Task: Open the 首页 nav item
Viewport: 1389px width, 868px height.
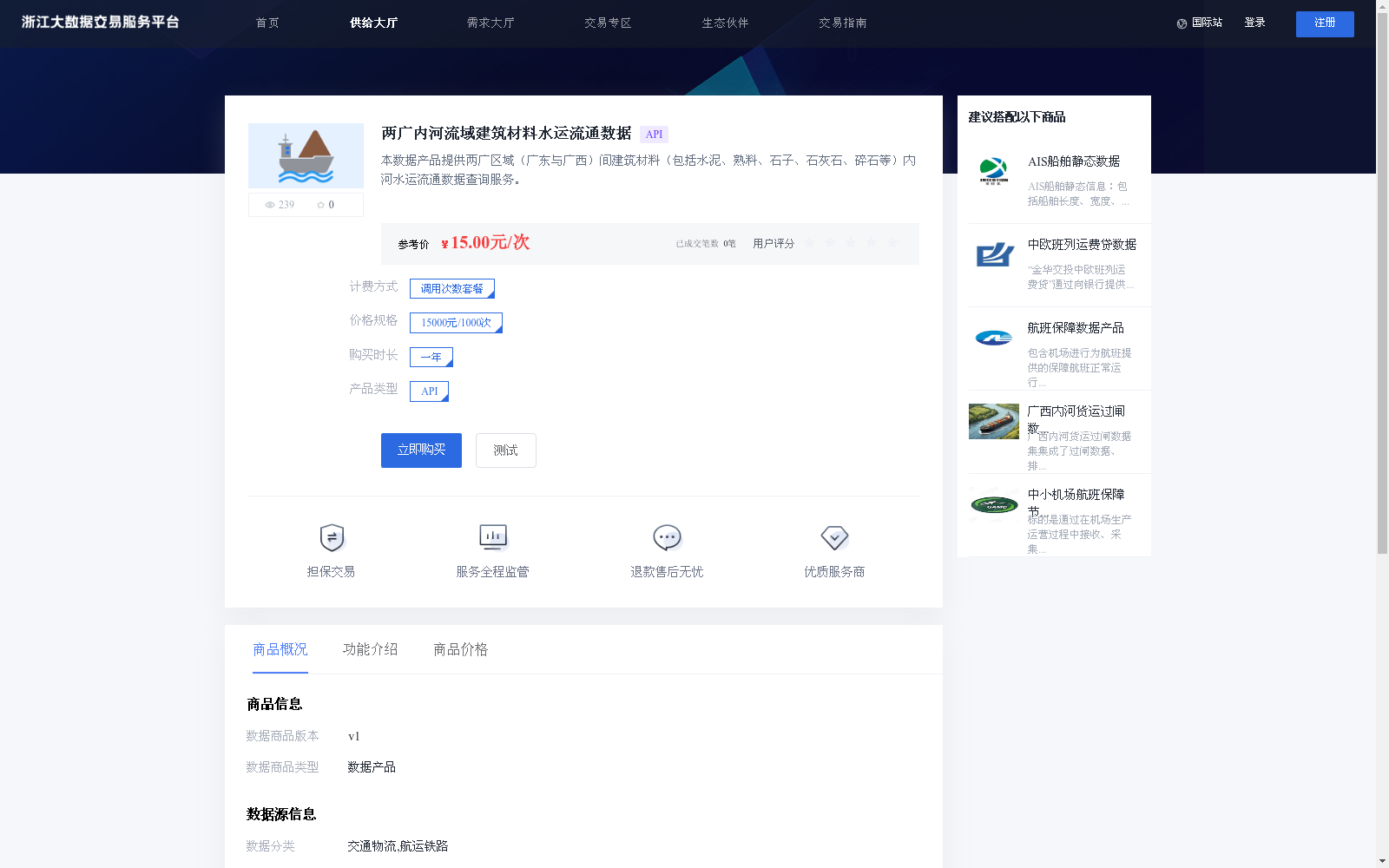Action: (267, 23)
